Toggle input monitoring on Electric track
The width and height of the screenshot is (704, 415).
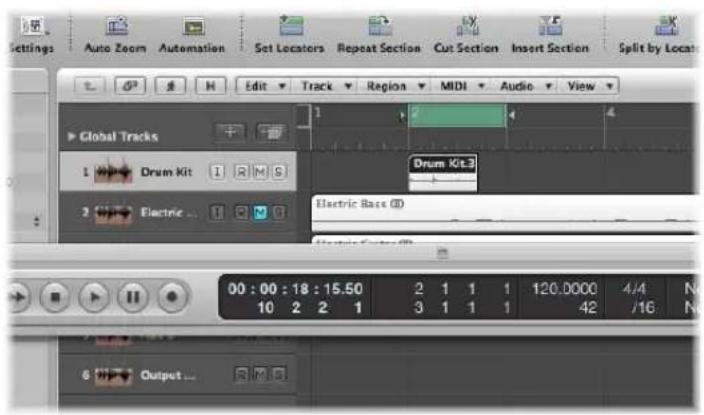217,212
